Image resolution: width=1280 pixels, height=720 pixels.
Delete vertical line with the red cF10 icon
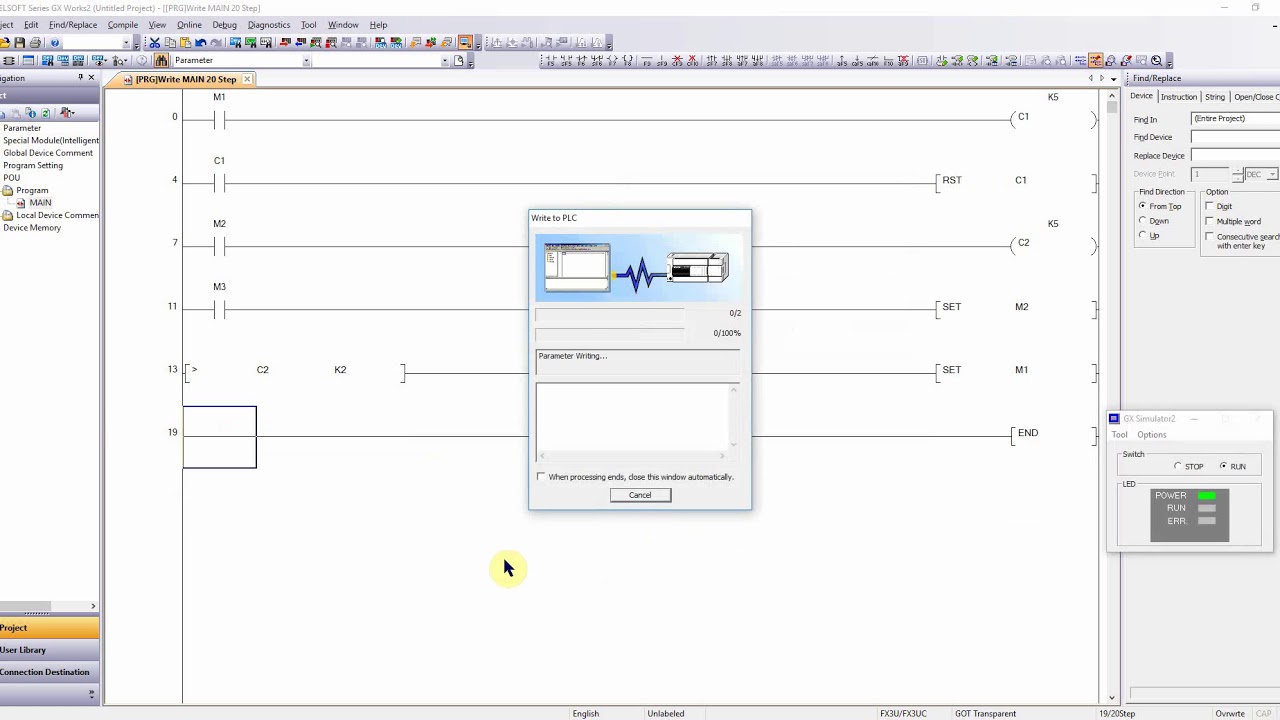(x=693, y=60)
